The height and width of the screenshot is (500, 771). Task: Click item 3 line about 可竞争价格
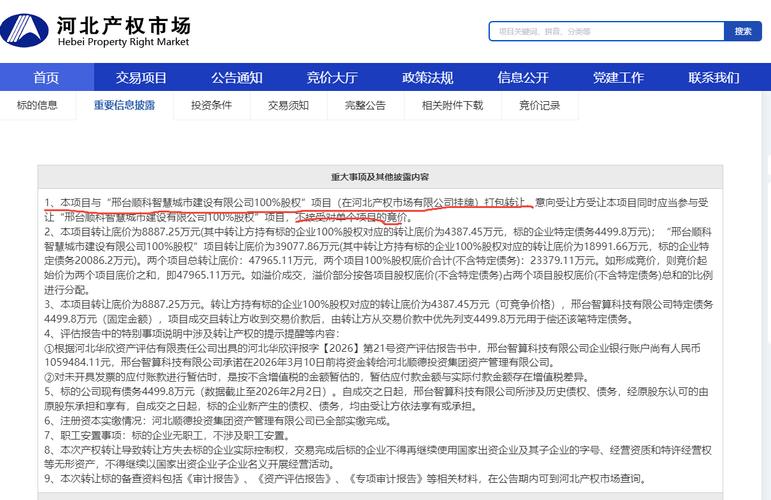[x=378, y=304]
